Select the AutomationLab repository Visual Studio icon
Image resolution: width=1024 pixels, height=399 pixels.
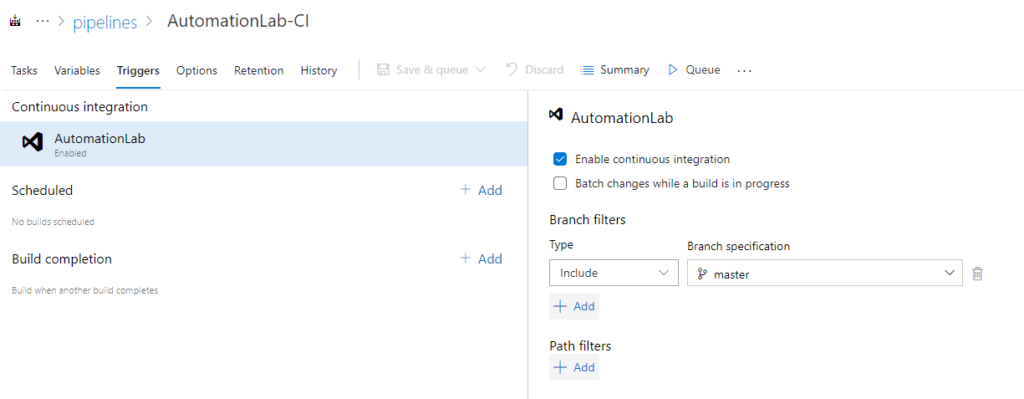point(32,142)
